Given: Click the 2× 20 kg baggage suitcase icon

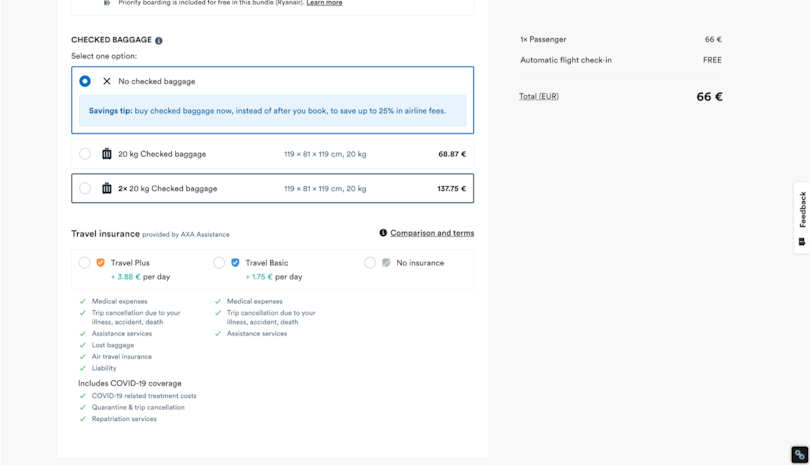Looking at the screenshot, I should pos(107,188).
